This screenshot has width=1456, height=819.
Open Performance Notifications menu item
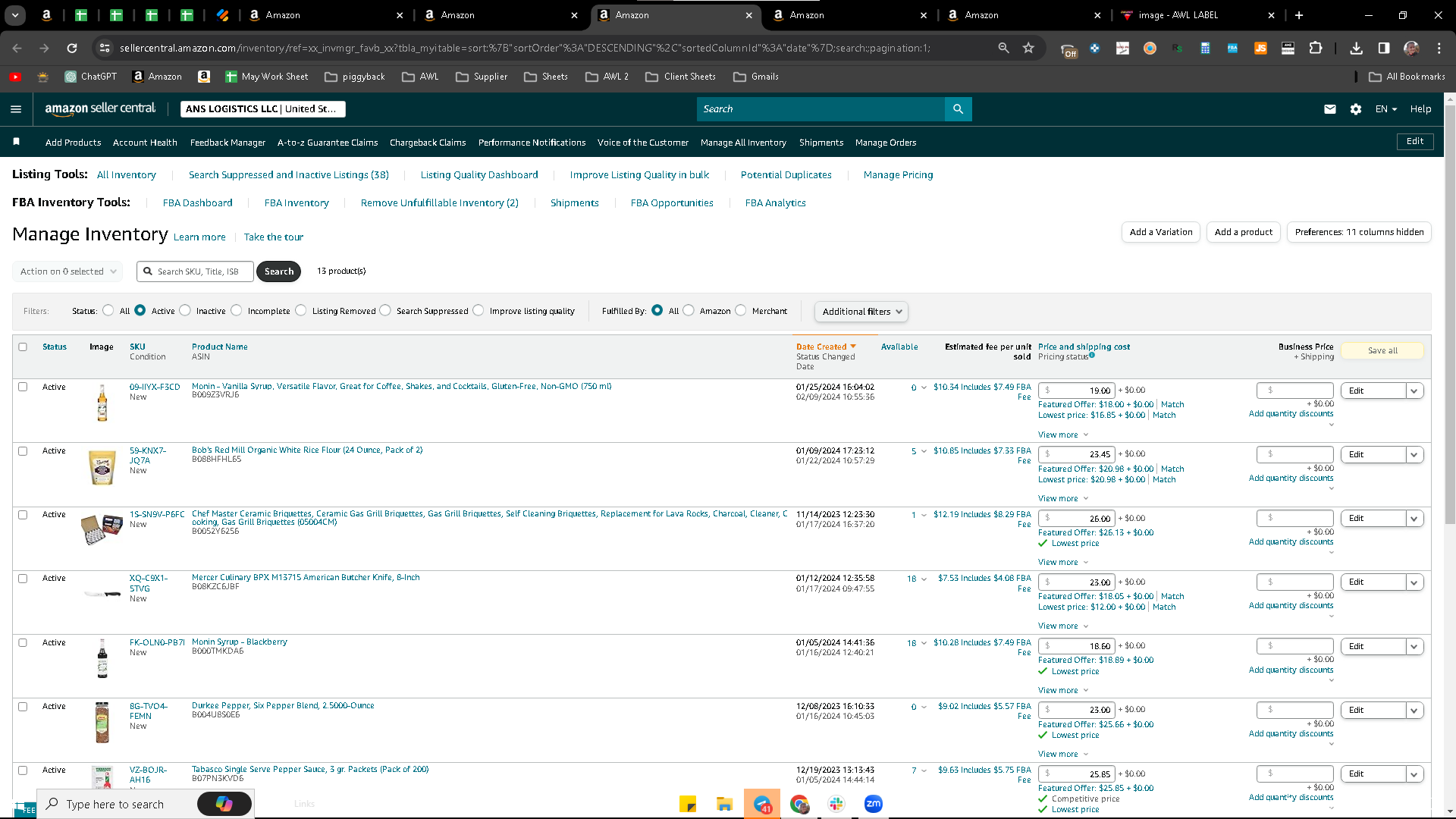[532, 143]
